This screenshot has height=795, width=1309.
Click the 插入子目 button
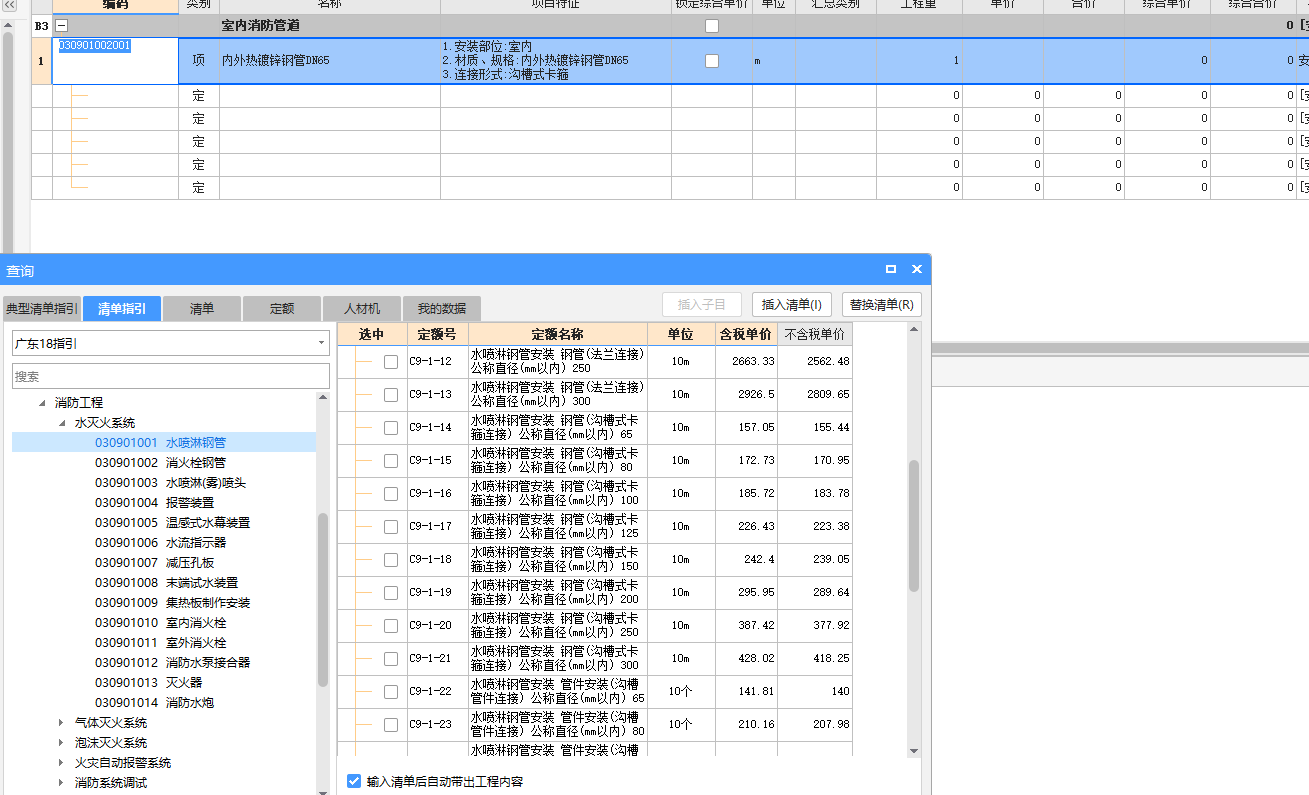(702, 305)
